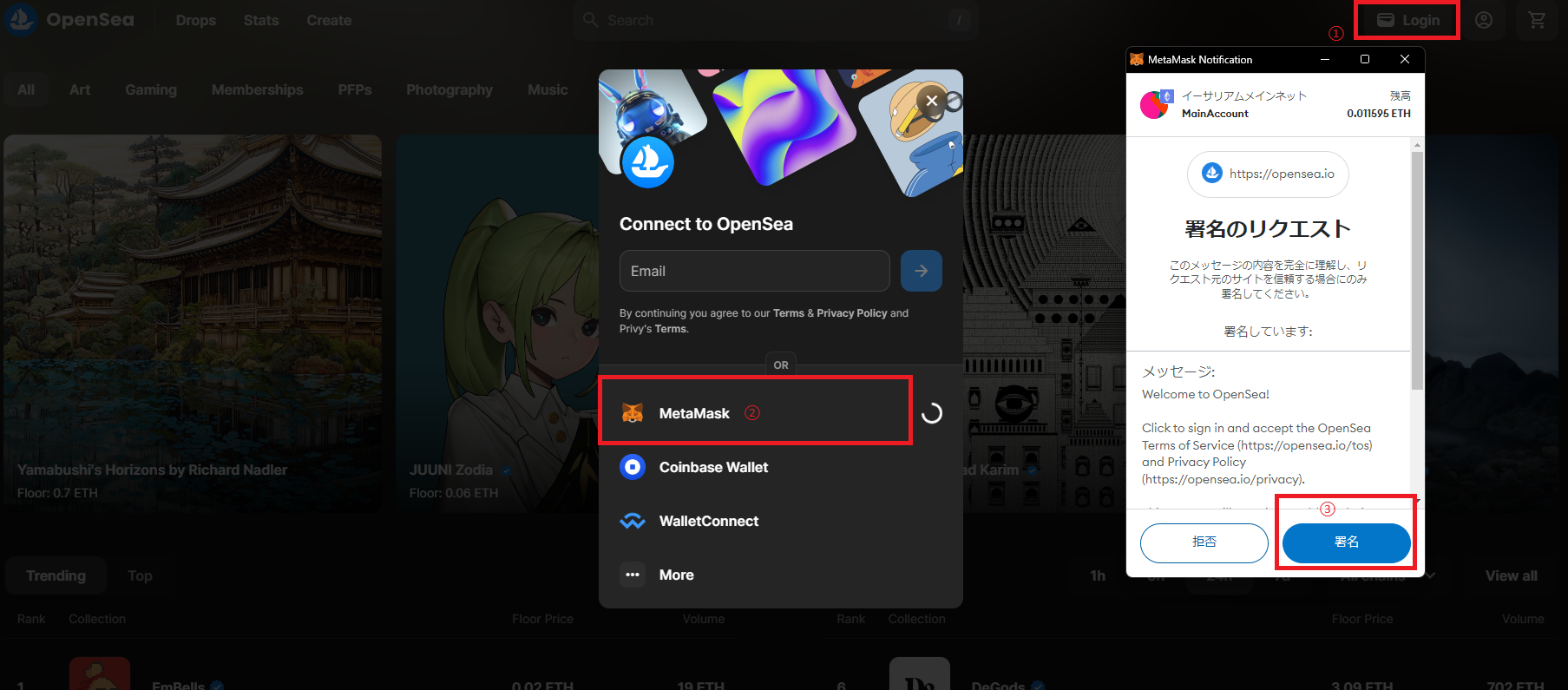The image size is (1568, 690).
Task: Click the MetaMask fox icon in dialog
Action: click(x=633, y=413)
